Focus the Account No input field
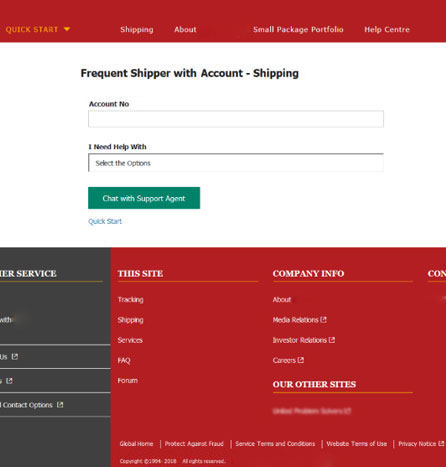The image size is (446, 467). pyautogui.click(x=236, y=119)
